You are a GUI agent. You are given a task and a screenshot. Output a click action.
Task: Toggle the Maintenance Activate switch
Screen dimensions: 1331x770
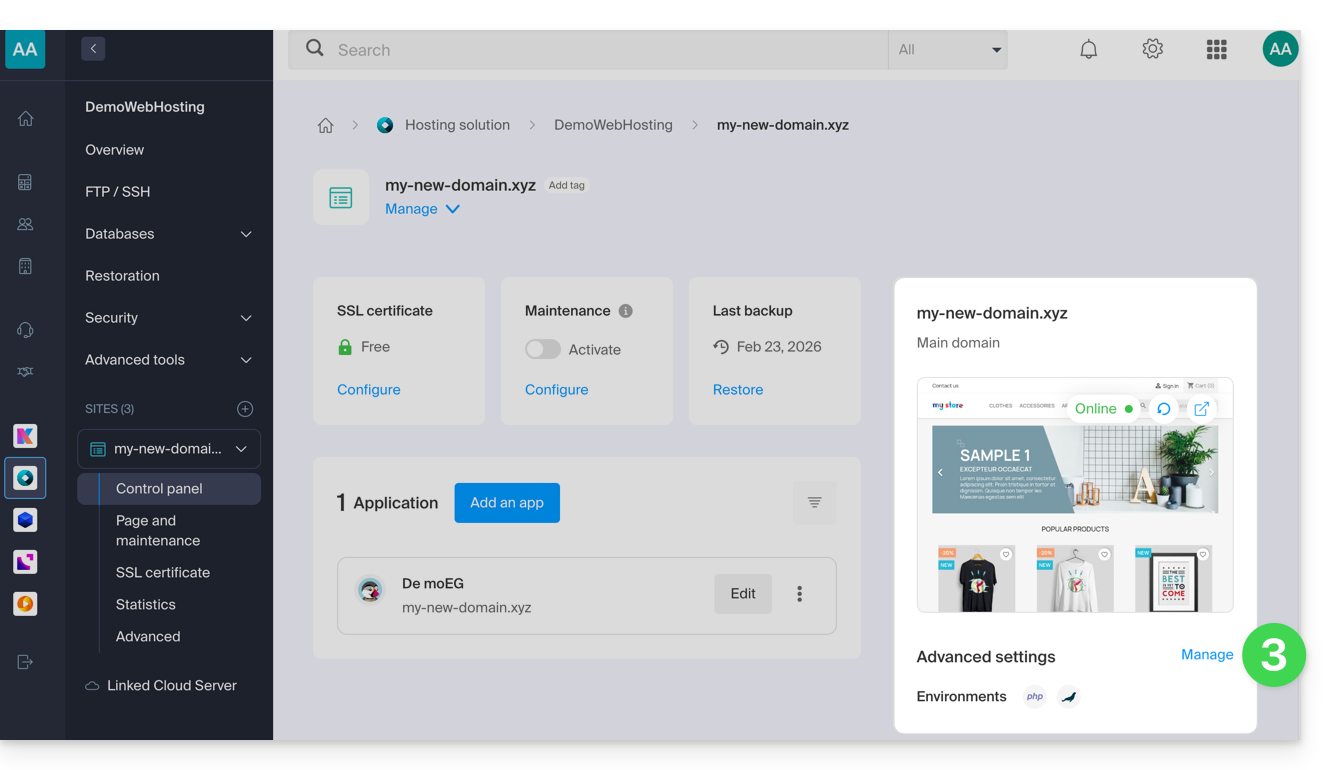pos(543,349)
